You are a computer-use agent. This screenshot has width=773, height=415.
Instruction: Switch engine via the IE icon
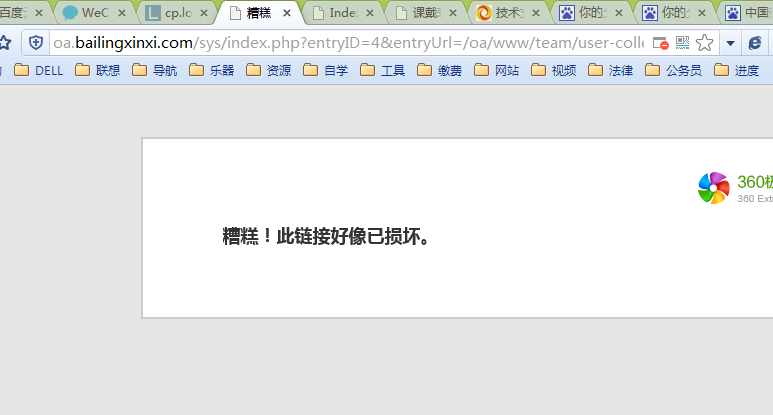(x=755, y=43)
